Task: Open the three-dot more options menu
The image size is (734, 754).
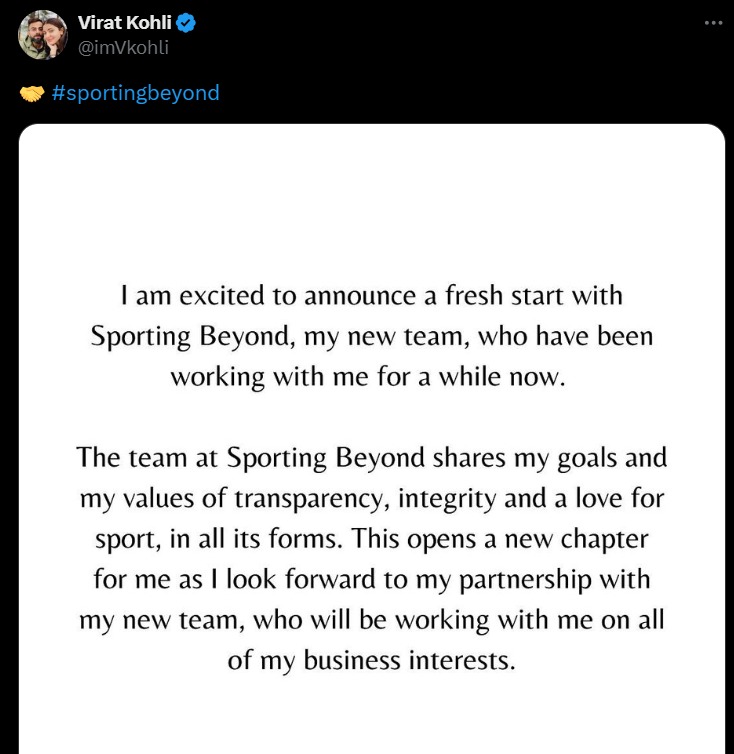Action: tap(712, 23)
